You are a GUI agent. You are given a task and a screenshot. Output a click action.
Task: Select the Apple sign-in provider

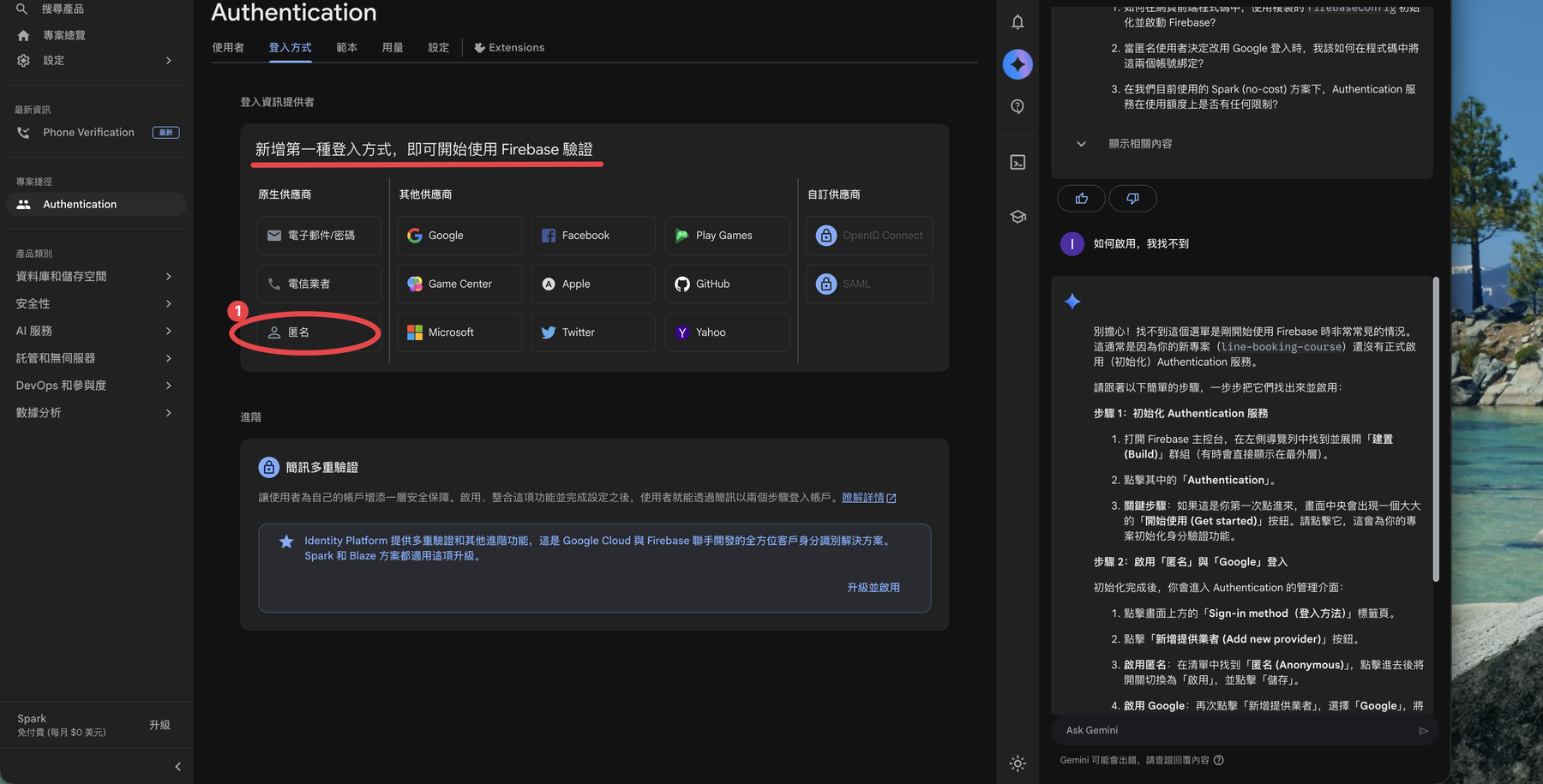(593, 284)
